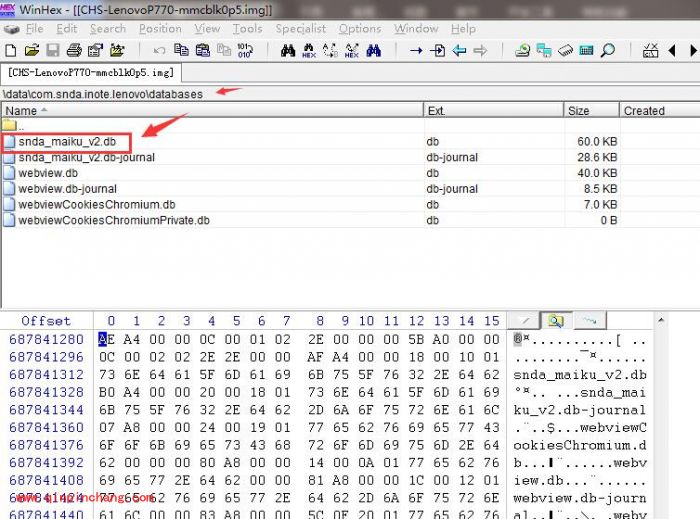Click the Open file folder icon
This screenshot has height=519, width=700.
point(31,50)
